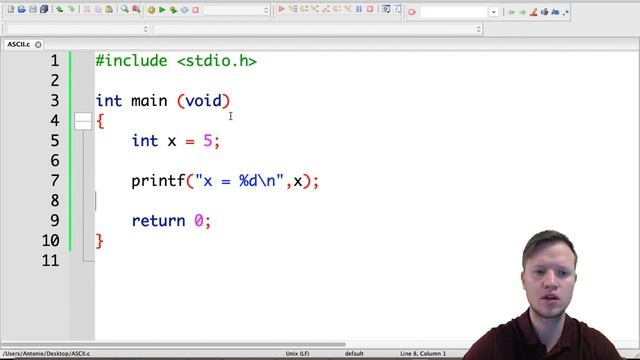
Task: Click the file path in the status bar
Action: [46, 353]
